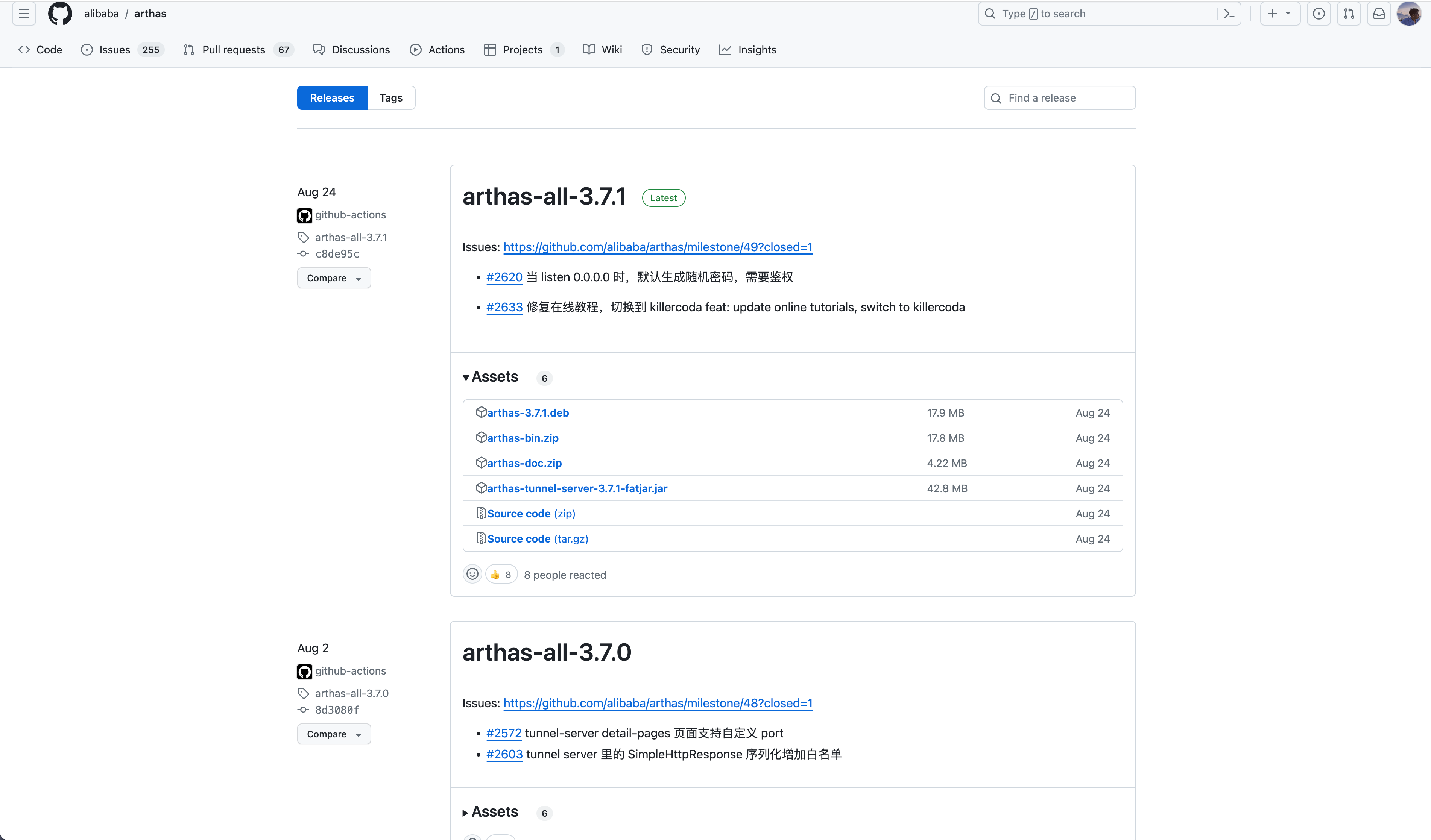Click file-zip icon beside Source code (zip)
The width and height of the screenshot is (1431, 840).
pyautogui.click(x=481, y=513)
